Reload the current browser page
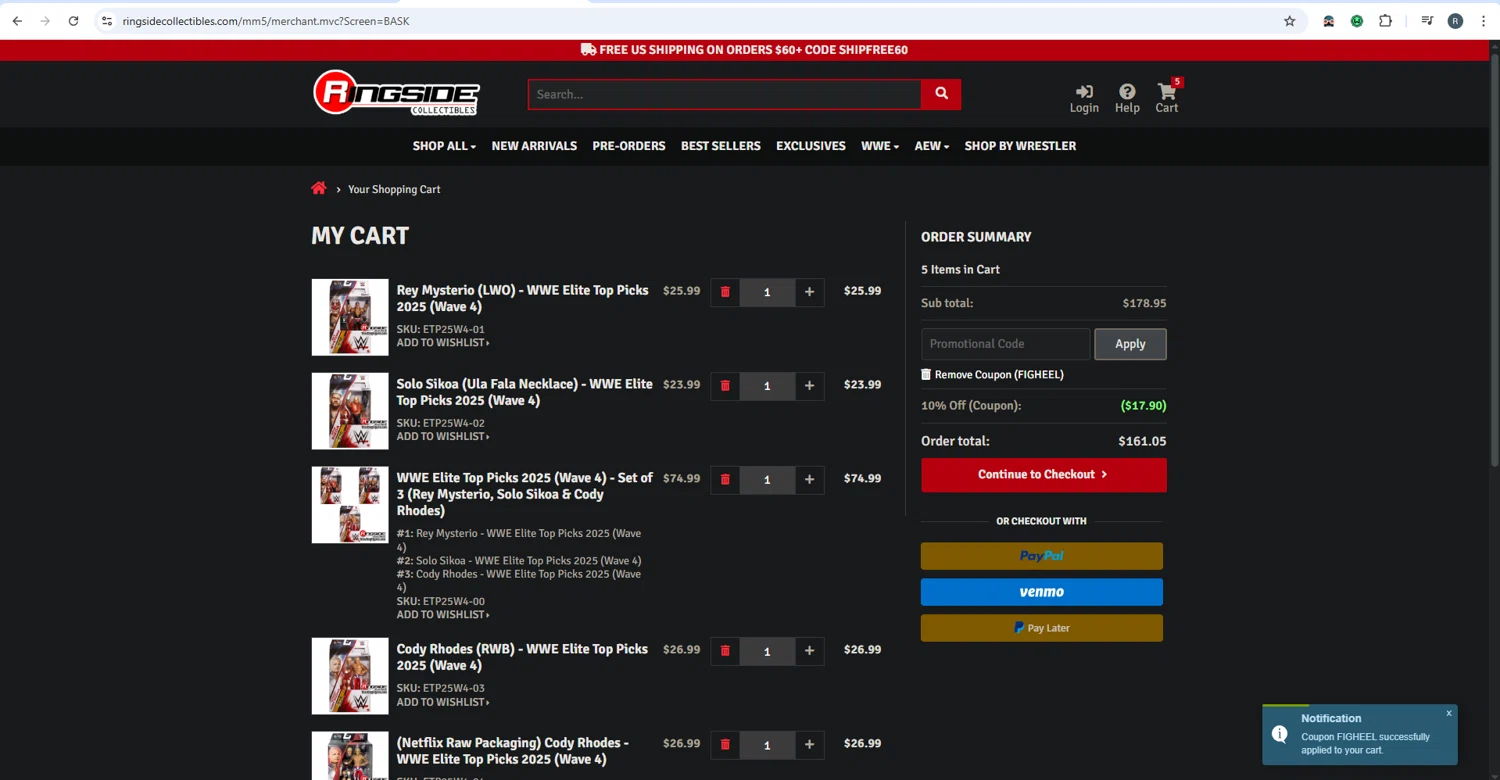Image resolution: width=1500 pixels, height=780 pixels. 73,21
